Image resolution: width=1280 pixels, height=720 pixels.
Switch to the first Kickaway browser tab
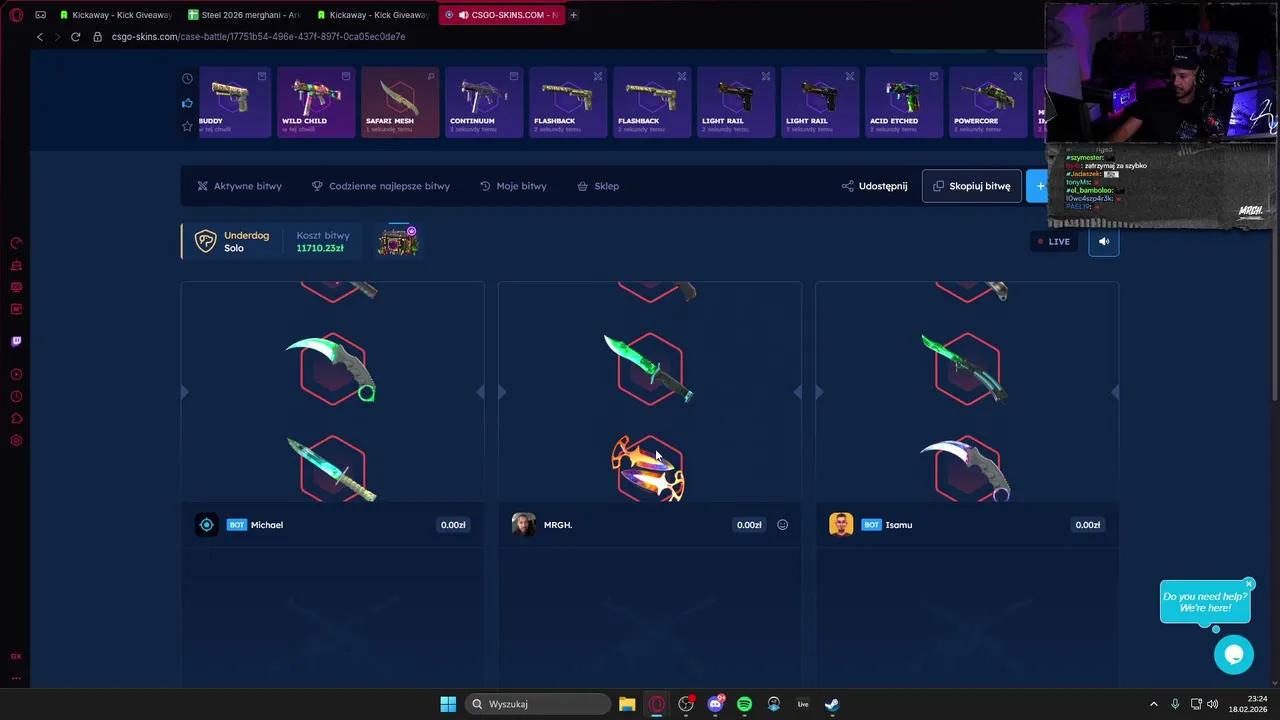(x=116, y=15)
